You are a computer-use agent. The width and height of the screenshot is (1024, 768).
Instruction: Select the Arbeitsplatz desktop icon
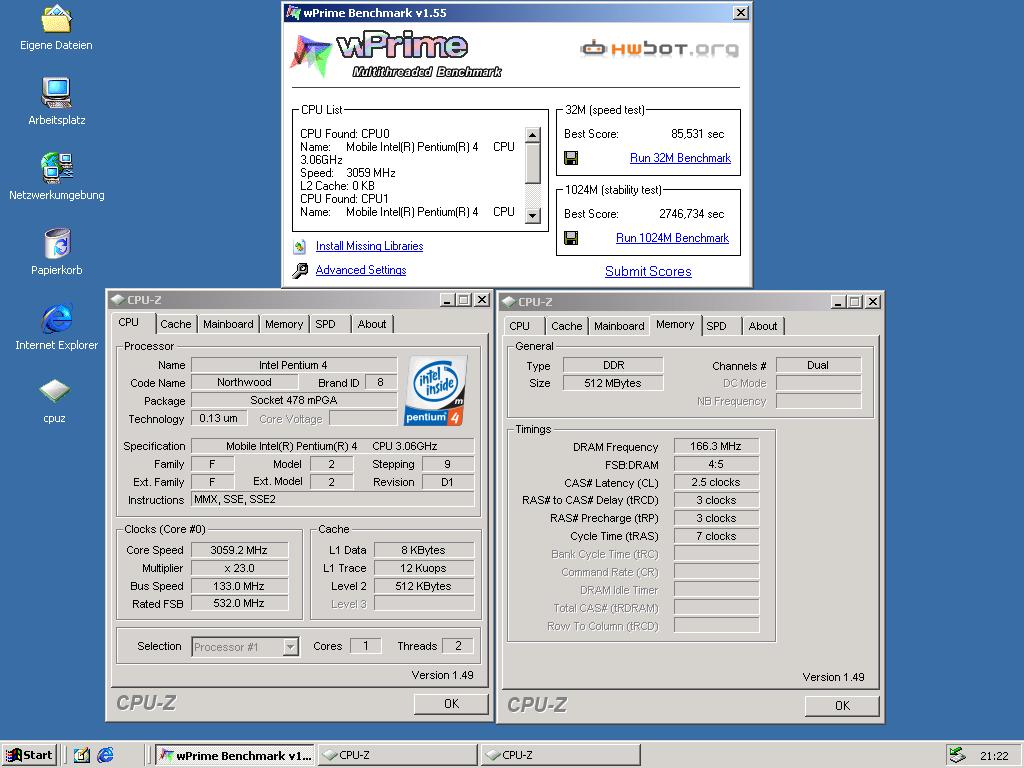(x=56, y=92)
